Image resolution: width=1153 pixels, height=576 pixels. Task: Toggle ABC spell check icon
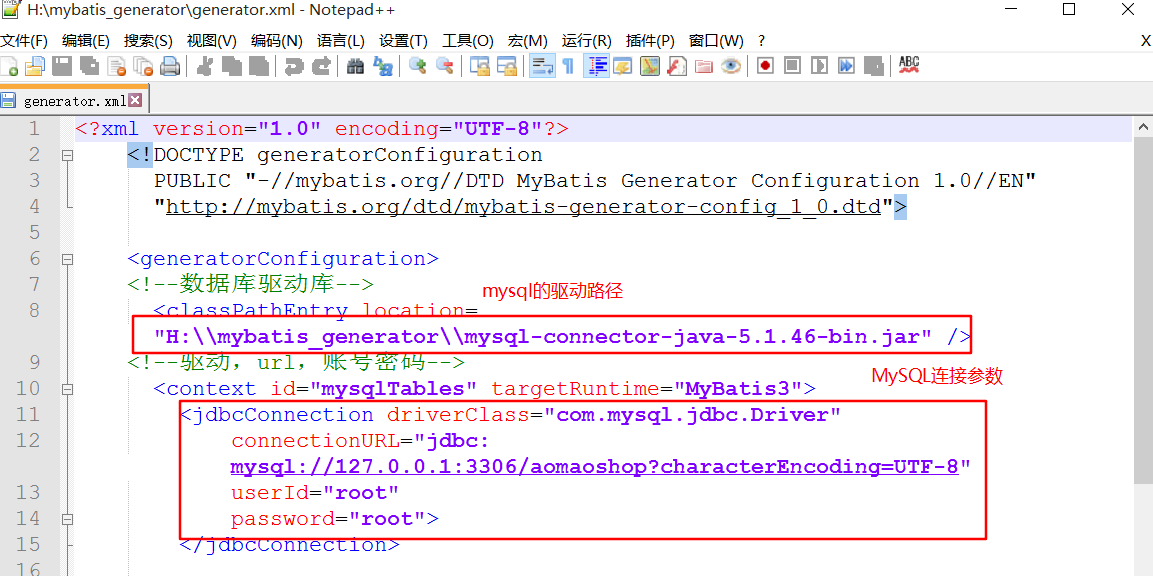909,65
